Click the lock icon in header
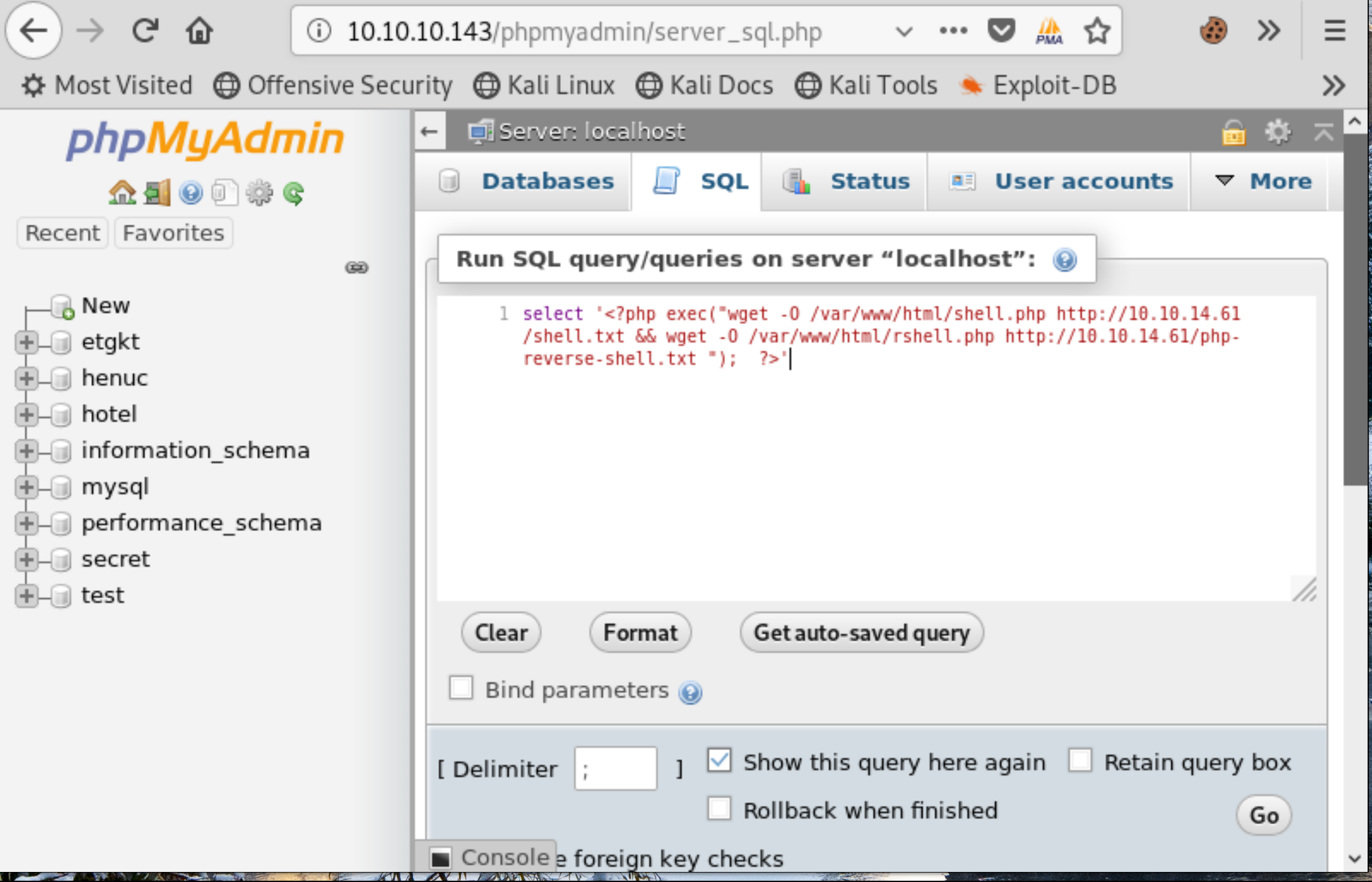Image resolution: width=1372 pixels, height=882 pixels. [1234, 132]
